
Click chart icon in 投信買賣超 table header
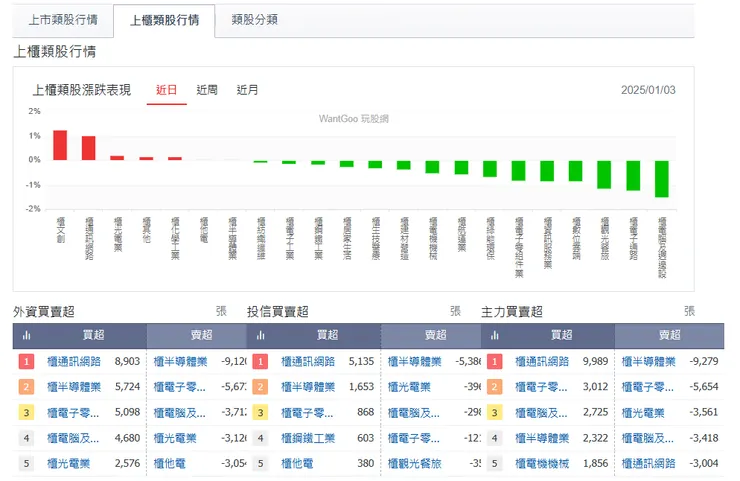tap(261, 335)
